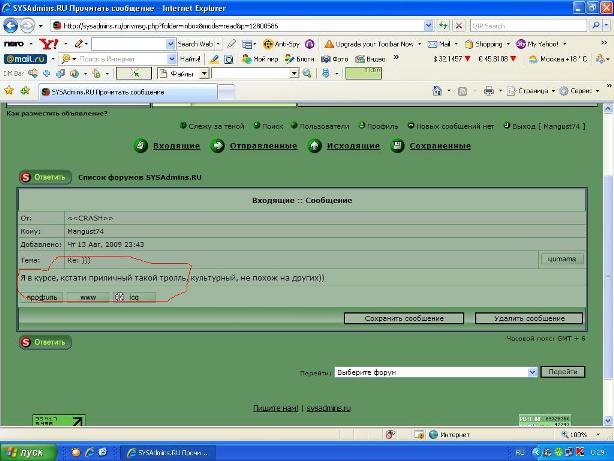Click the www button under message

pos(88,297)
